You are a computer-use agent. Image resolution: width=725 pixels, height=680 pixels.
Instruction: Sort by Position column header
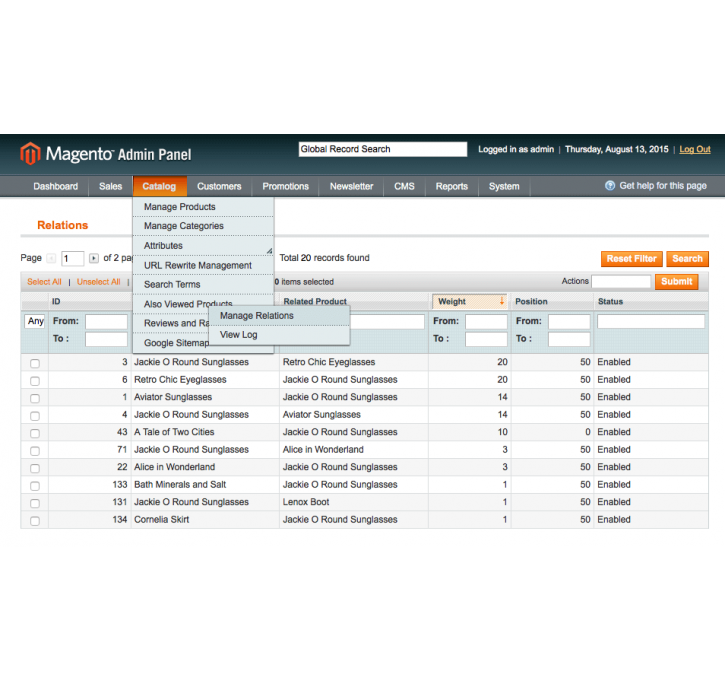click(x=531, y=301)
